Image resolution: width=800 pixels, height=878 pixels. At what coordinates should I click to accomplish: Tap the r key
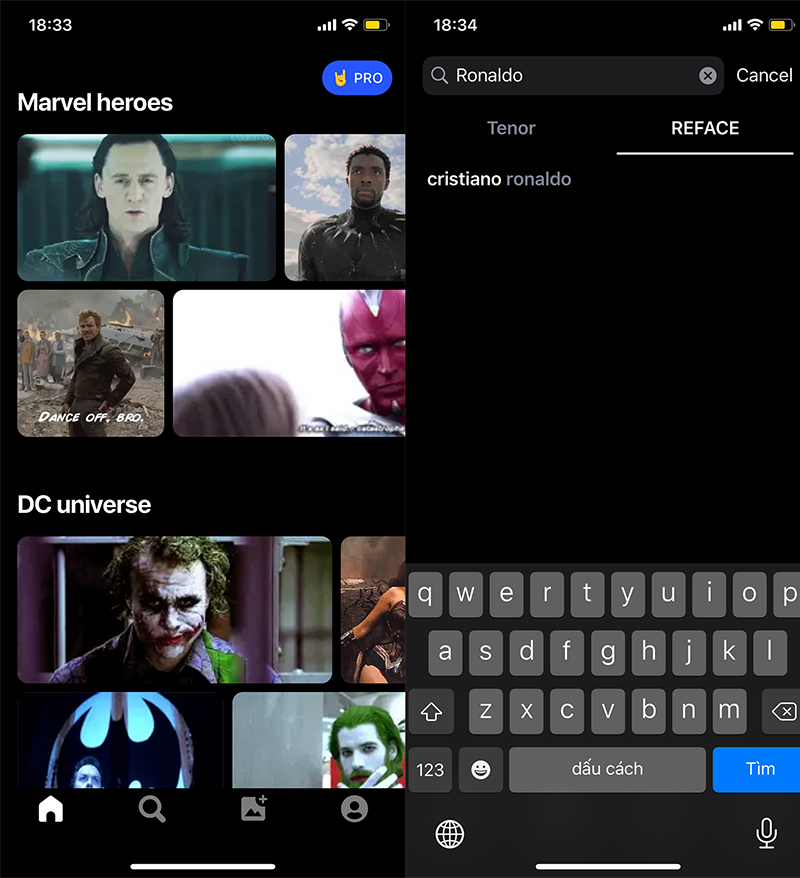coord(547,594)
